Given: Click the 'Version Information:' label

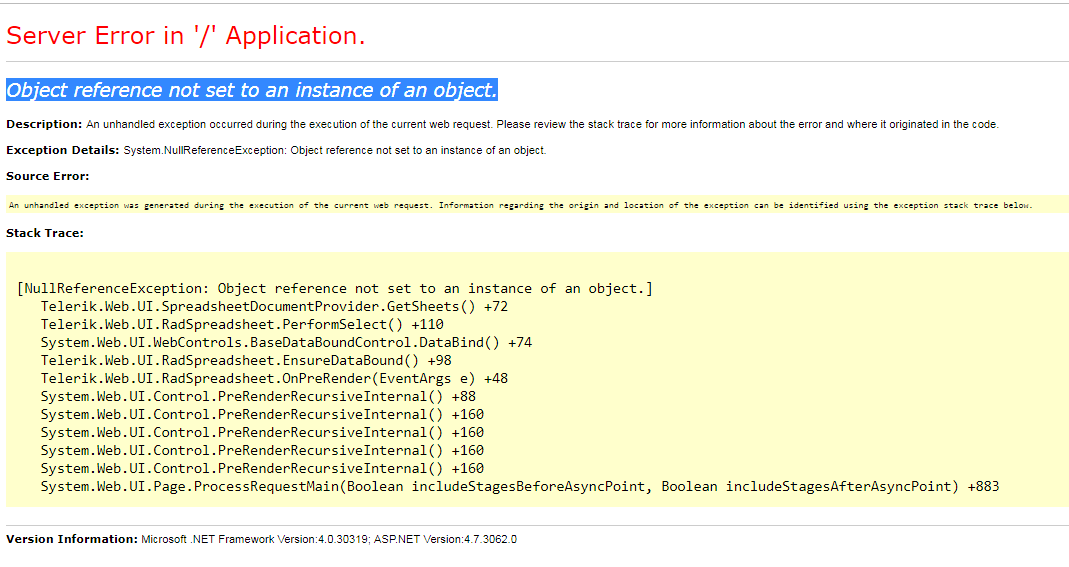Looking at the screenshot, I should (72, 539).
